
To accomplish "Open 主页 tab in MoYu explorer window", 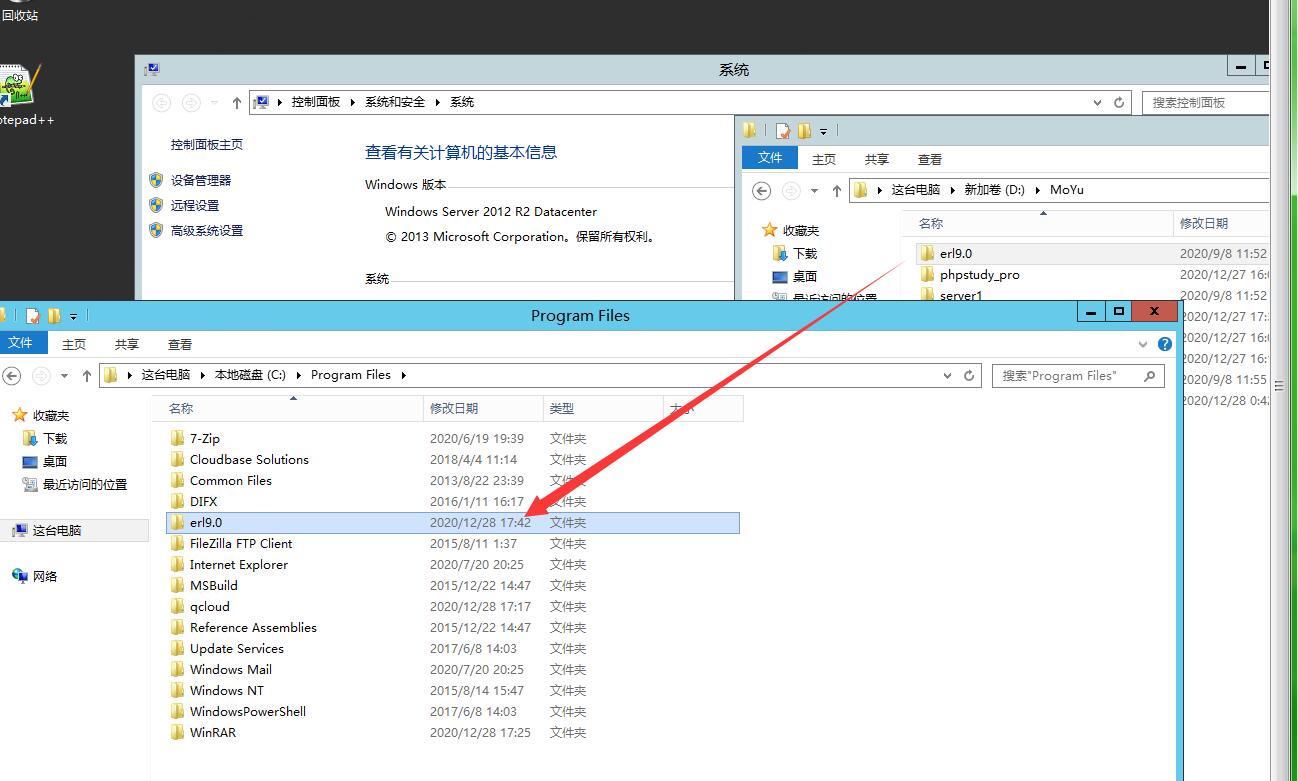I will coord(824,159).
